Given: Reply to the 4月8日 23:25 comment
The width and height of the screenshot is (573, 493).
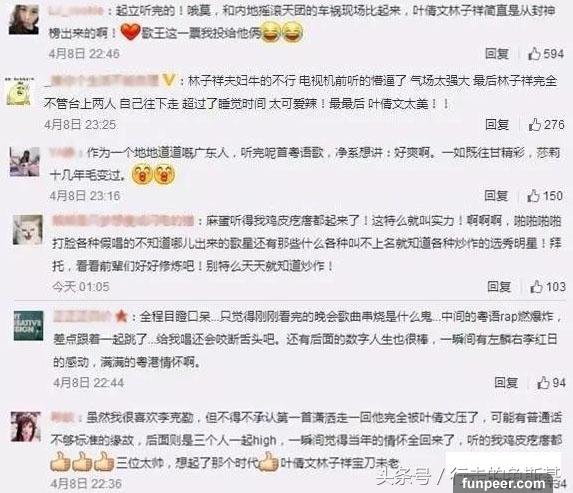Looking at the screenshot, I should point(497,125).
